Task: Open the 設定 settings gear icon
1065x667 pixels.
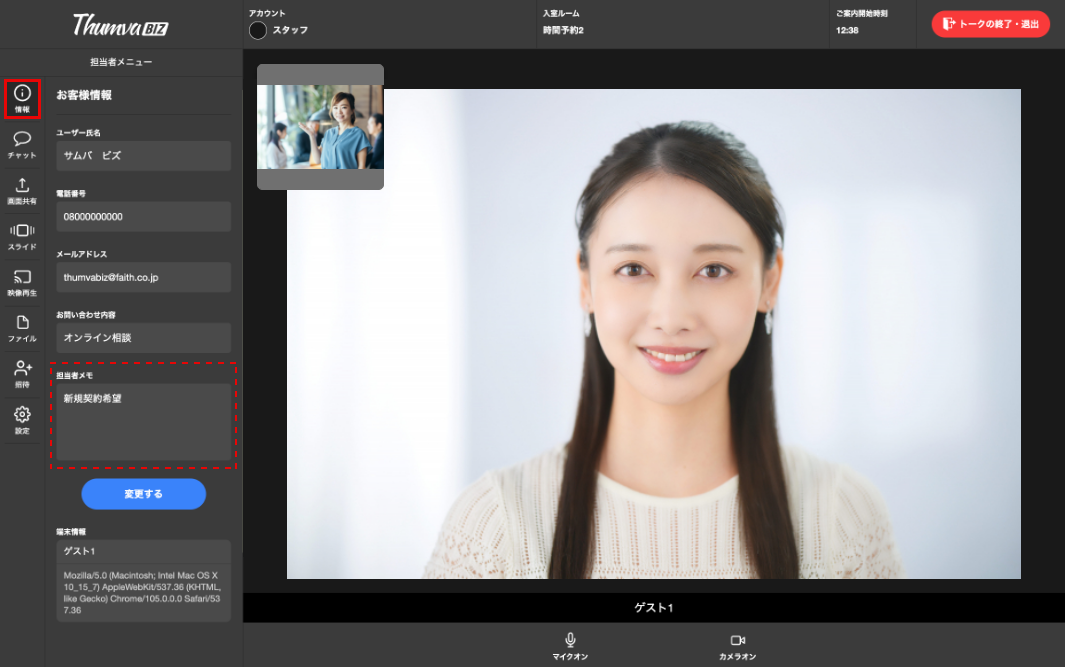Action: pyautogui.click(x=22, y=420)
